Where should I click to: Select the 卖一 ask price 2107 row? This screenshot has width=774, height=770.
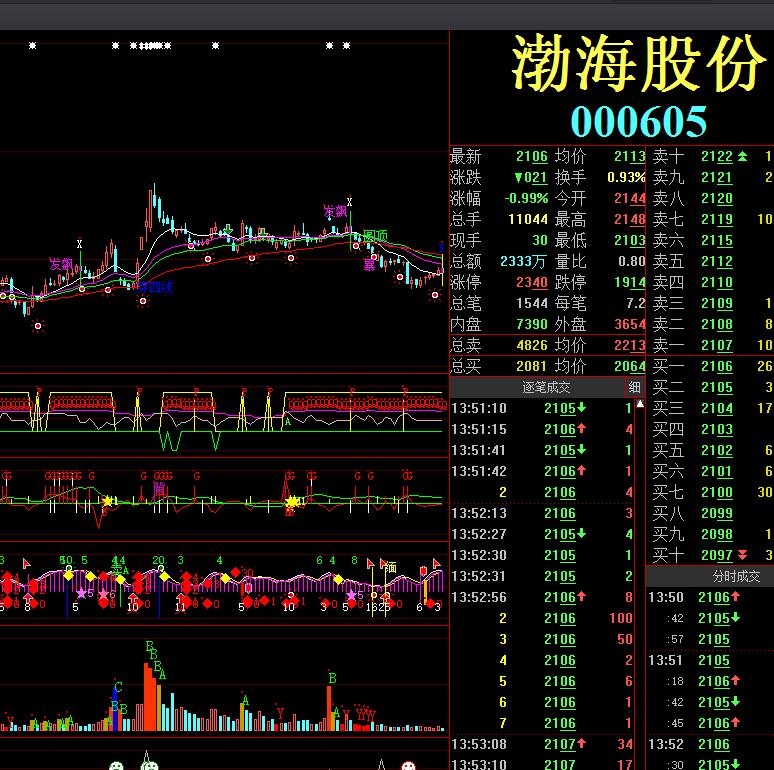[x=709, y=345]
